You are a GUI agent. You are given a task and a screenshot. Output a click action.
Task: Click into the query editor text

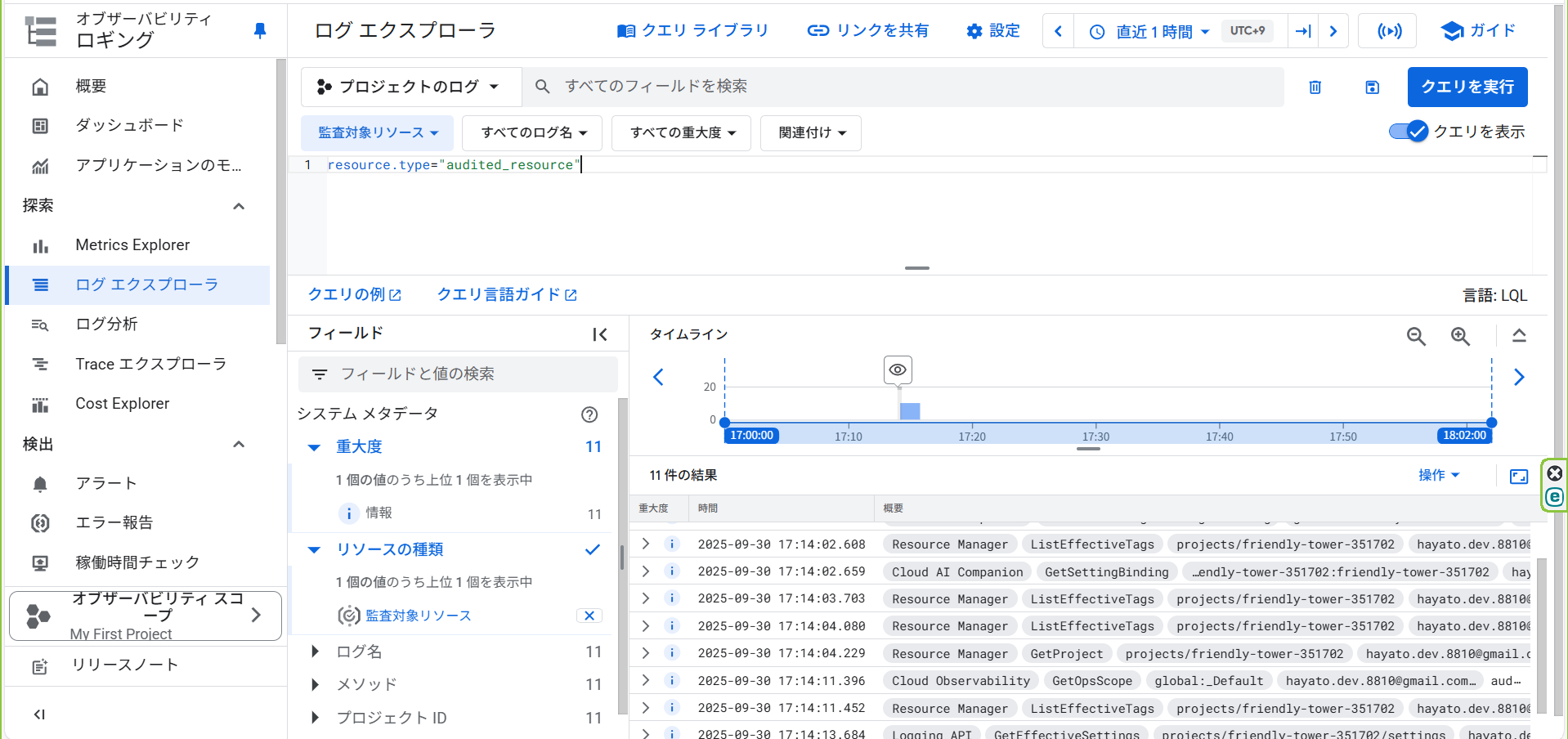(454, 164)
